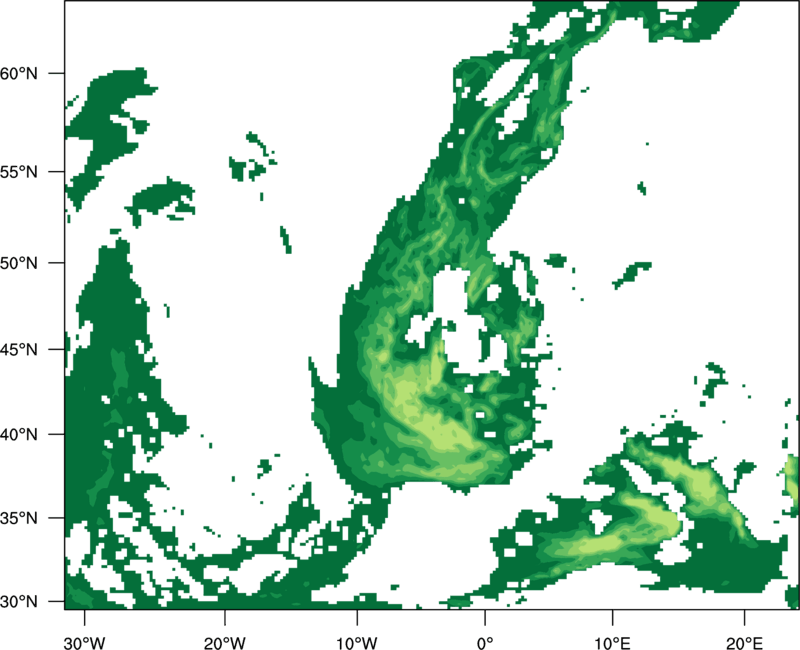The image size is (800, 650).
Task: Click the 50°N latitude label
Action: click(x=19, y=263)
